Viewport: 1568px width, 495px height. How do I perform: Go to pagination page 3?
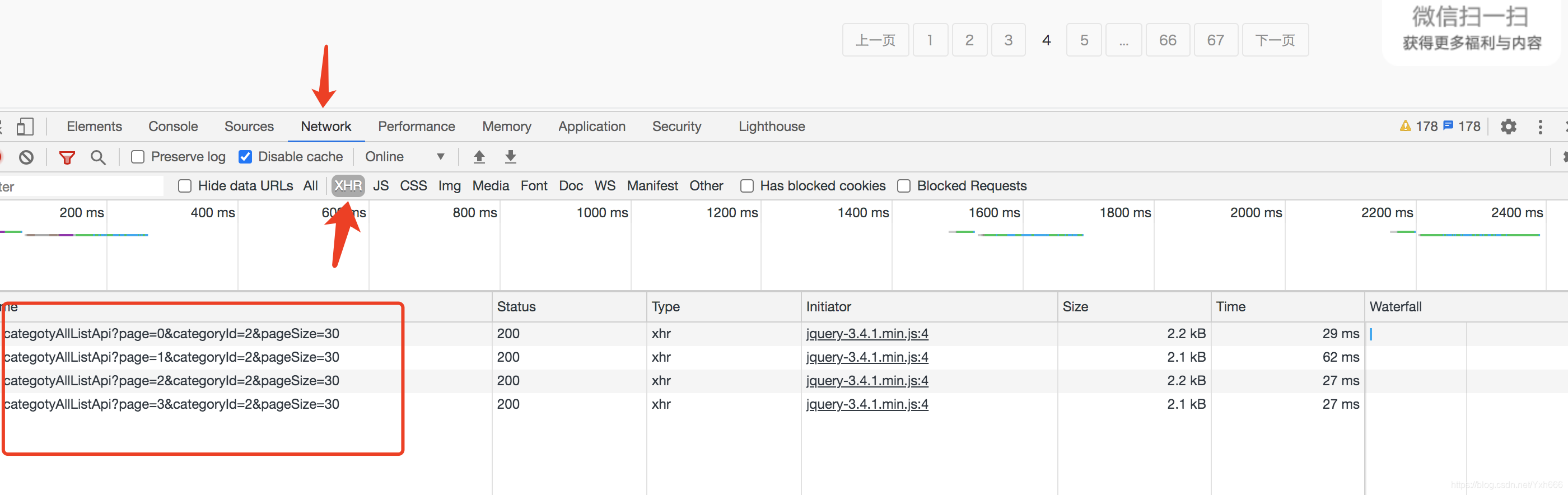[x=1009, y=40]
